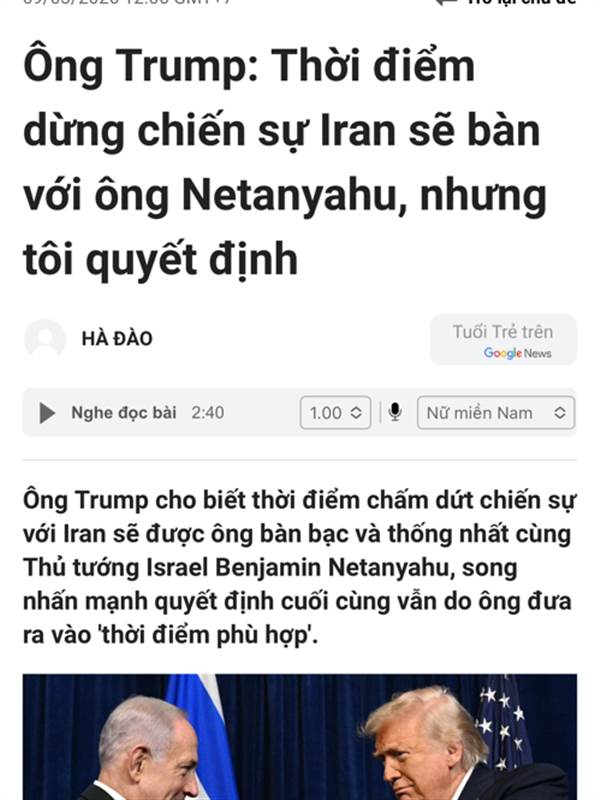Play the Nghe đọc bài audio
Viewport: 600px width, 800px height.
pos(47,413)
